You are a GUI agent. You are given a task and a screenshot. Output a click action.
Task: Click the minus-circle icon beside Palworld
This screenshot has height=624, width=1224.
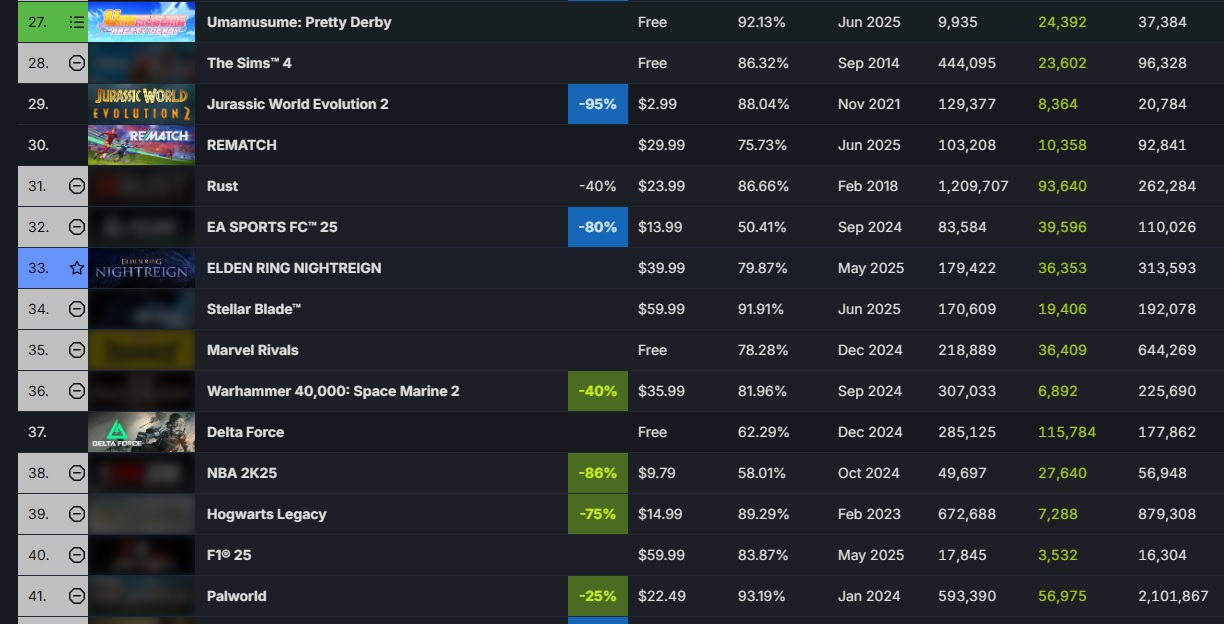click(77, 596)
